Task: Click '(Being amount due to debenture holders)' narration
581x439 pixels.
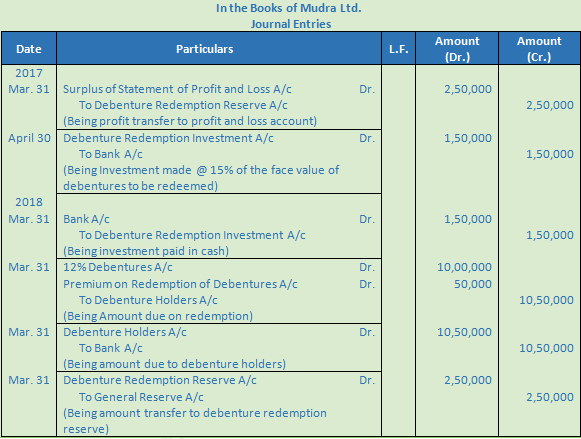Action: click(175, 364)
